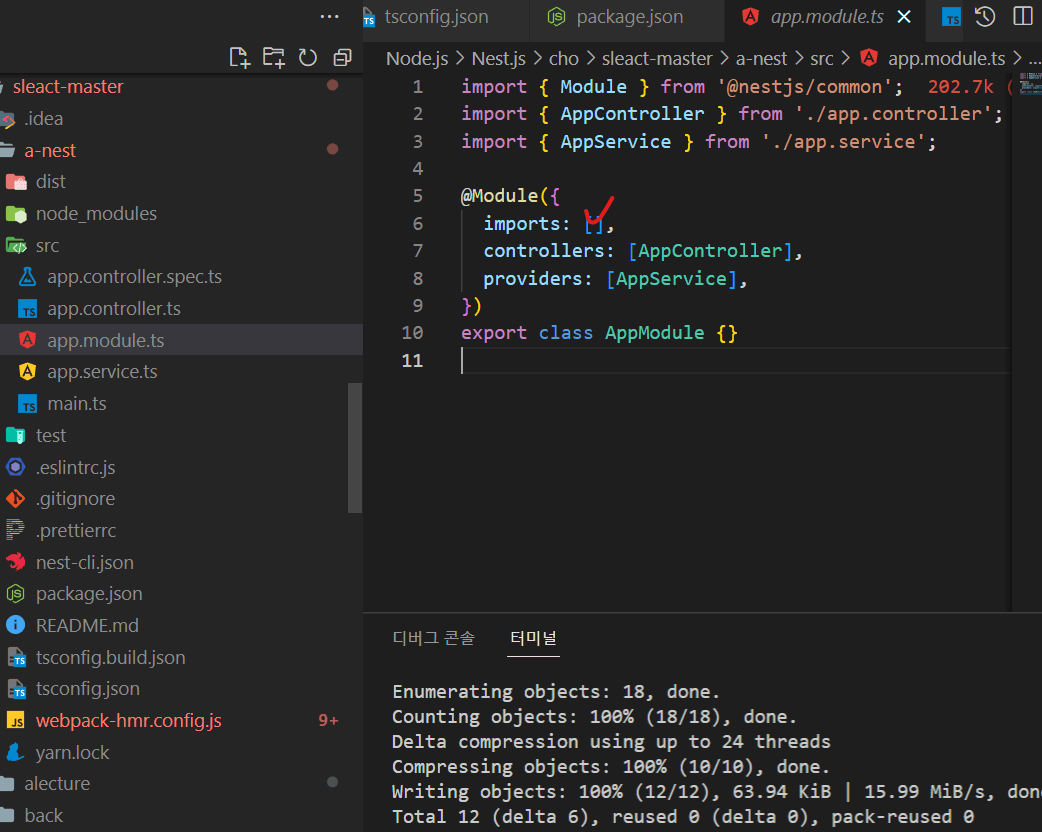
Task: Switch to the tsconfig.json tab
Action: [436, 17]
